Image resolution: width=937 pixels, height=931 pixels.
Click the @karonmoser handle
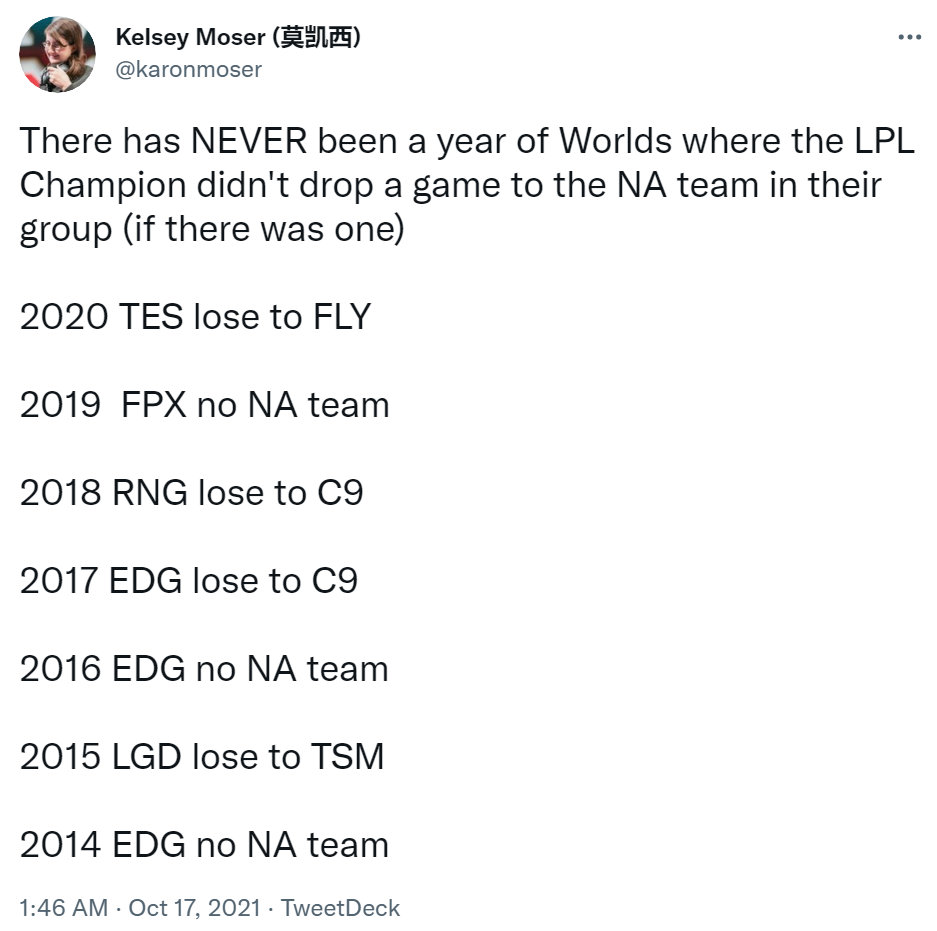coord(188,69)
